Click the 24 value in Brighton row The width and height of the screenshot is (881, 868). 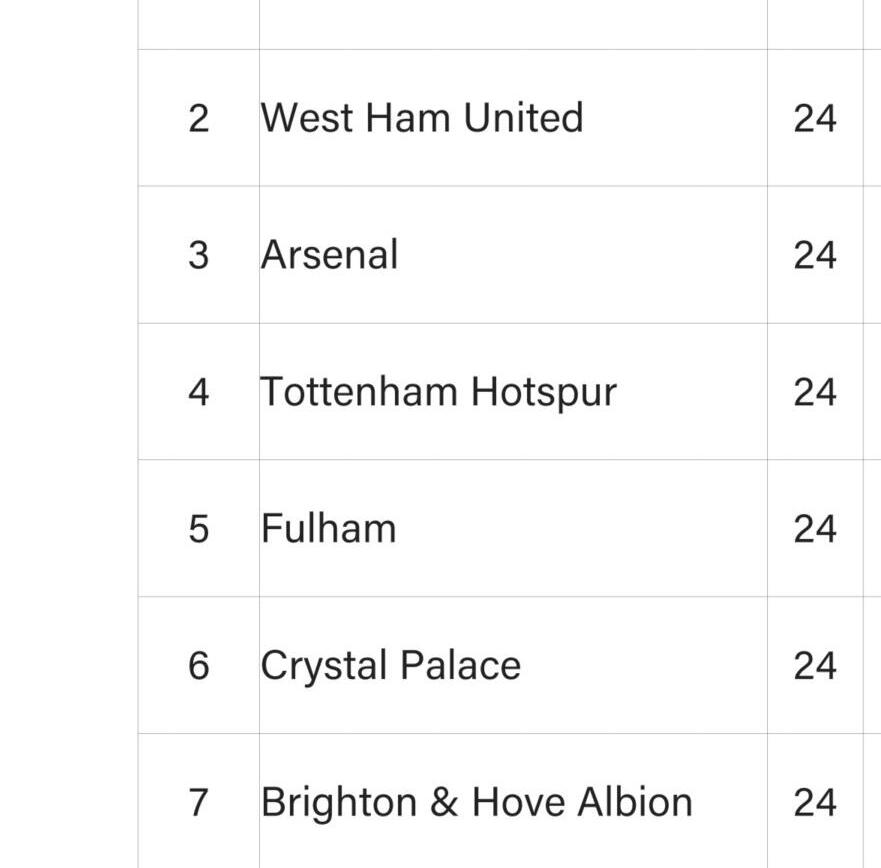[815, 802]
